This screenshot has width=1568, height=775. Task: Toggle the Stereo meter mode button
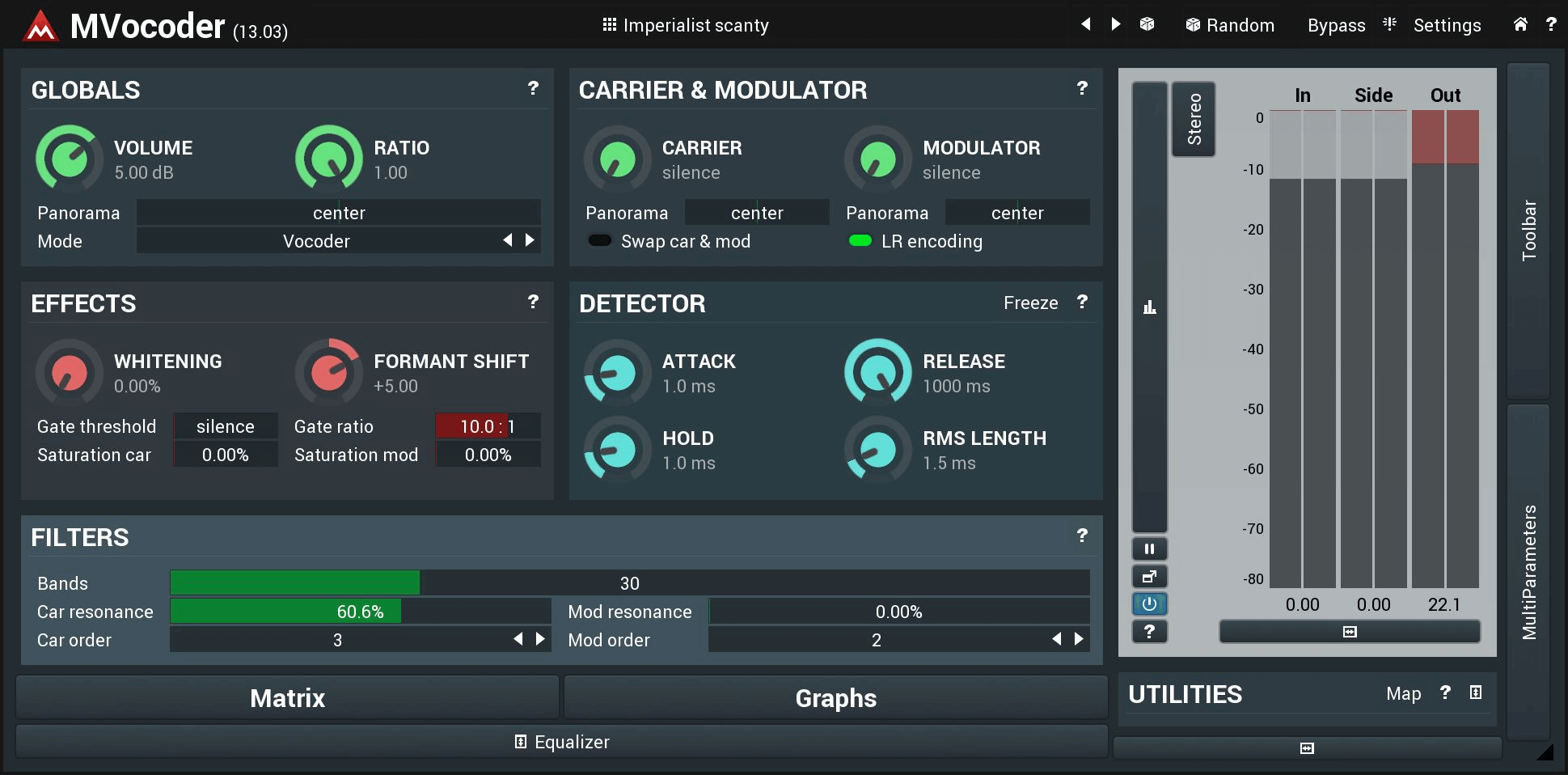coord(1194,119)
